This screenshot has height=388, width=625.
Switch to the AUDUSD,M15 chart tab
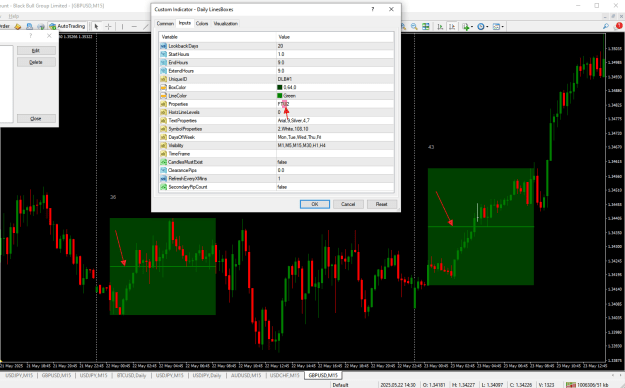point(246,375)
